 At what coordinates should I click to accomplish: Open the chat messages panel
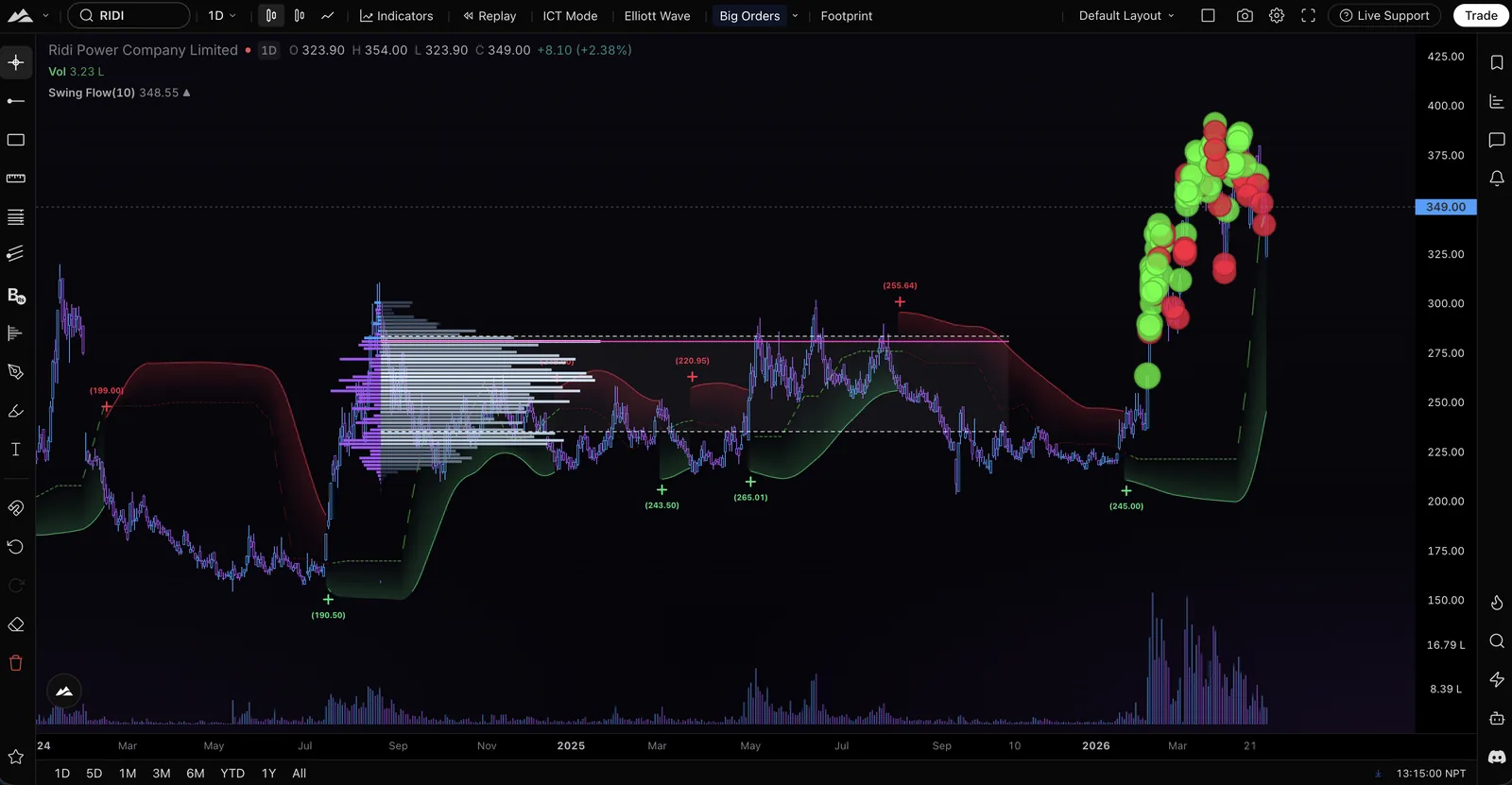[1497, 140]
